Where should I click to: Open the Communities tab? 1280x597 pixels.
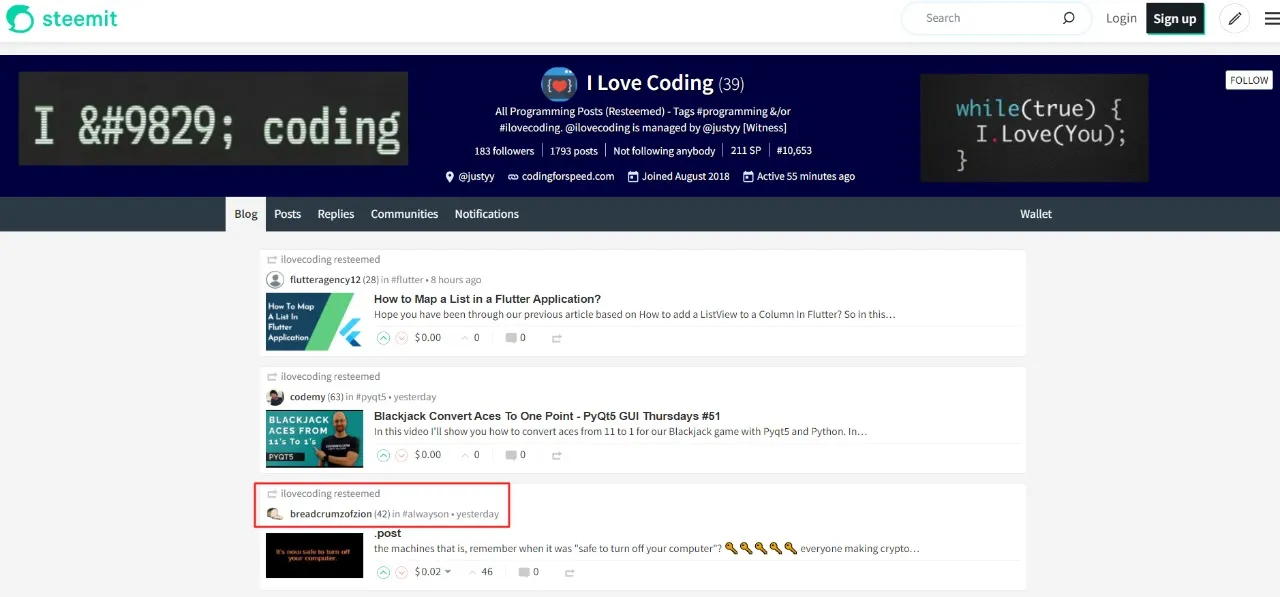click(404, 214)
